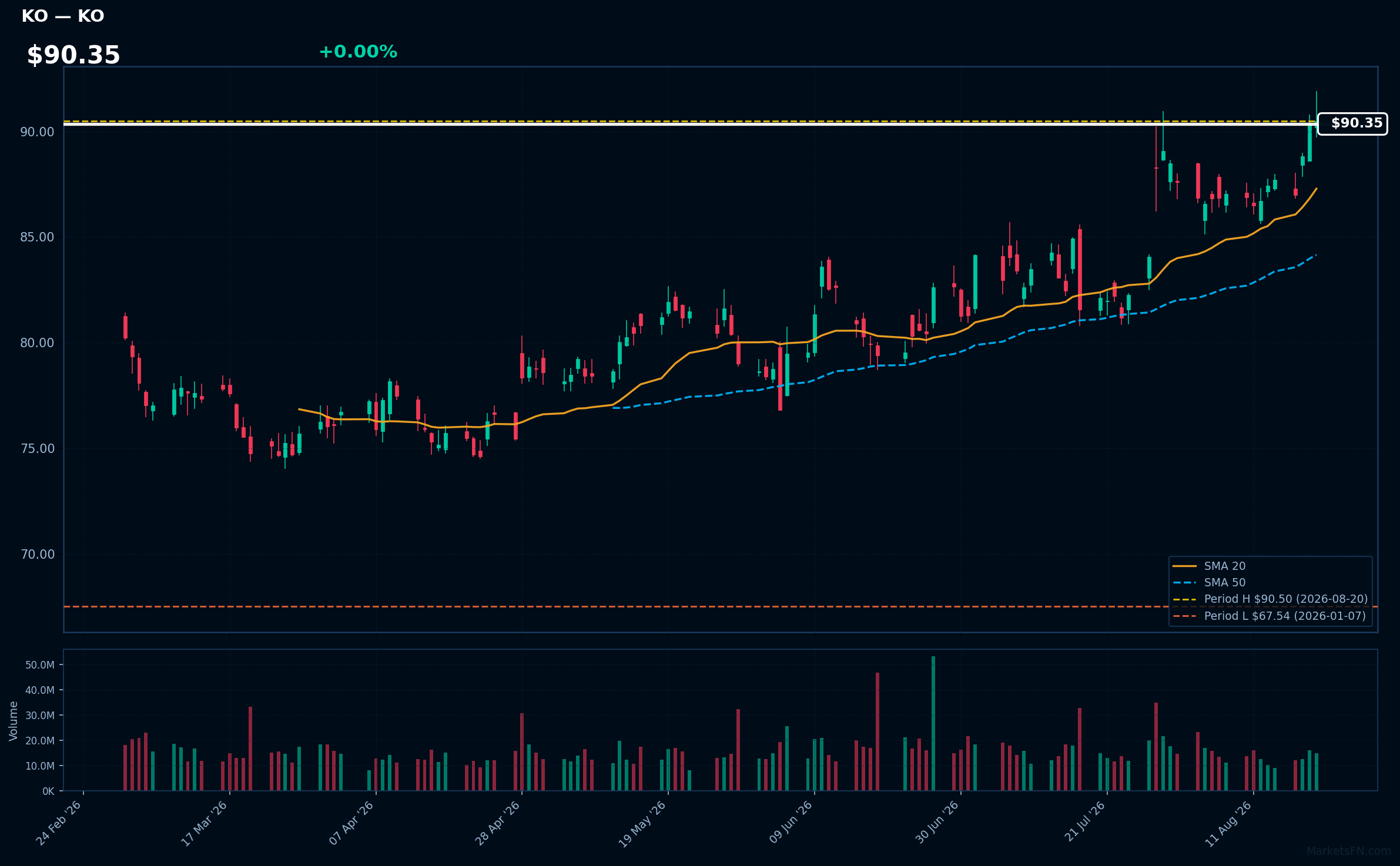Click the yellow dashed Period H legend swatch
The width and height of the screenshot is (1400, 866).
click(1184, 599)
